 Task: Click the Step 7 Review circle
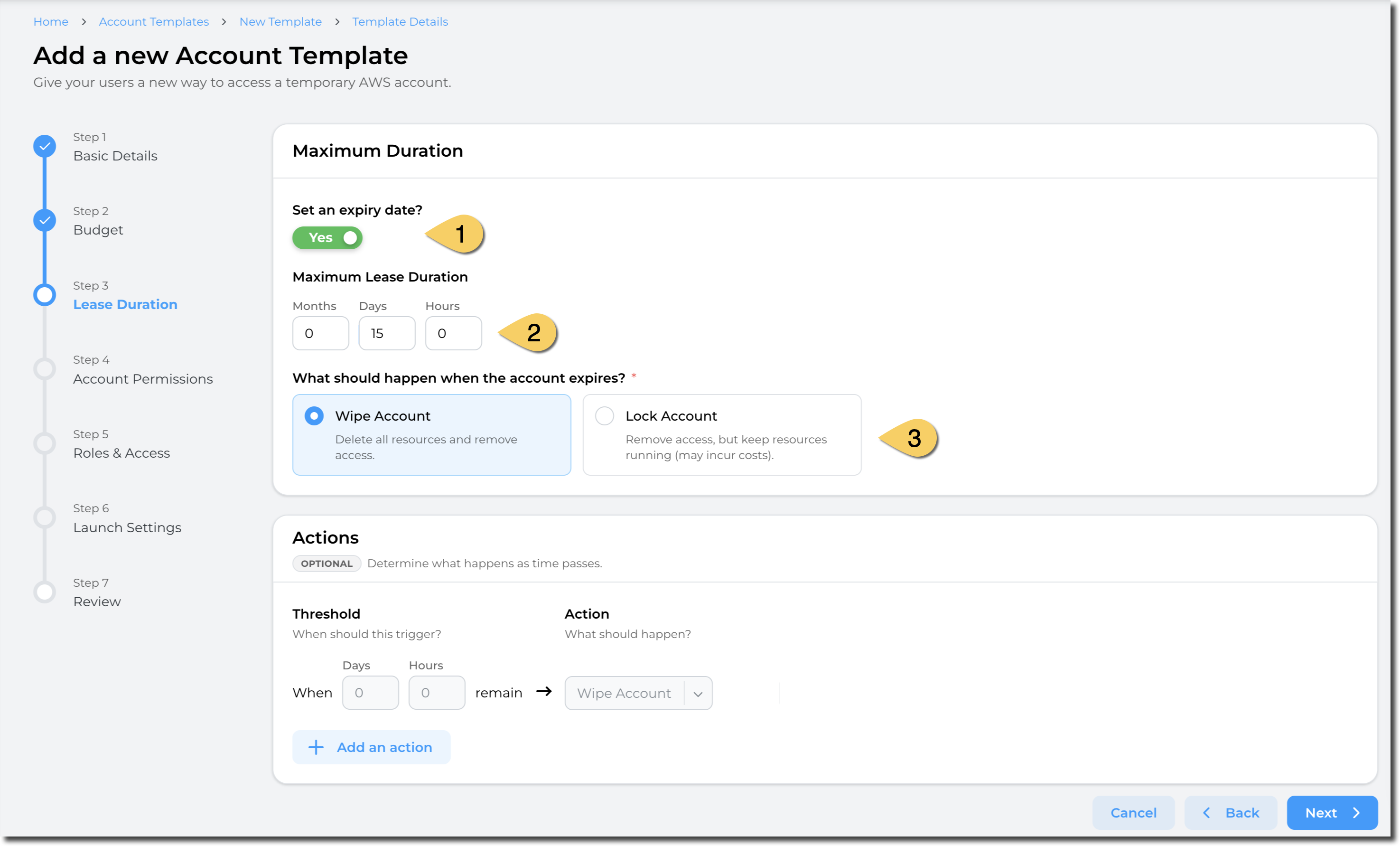[x=44, y=592]
